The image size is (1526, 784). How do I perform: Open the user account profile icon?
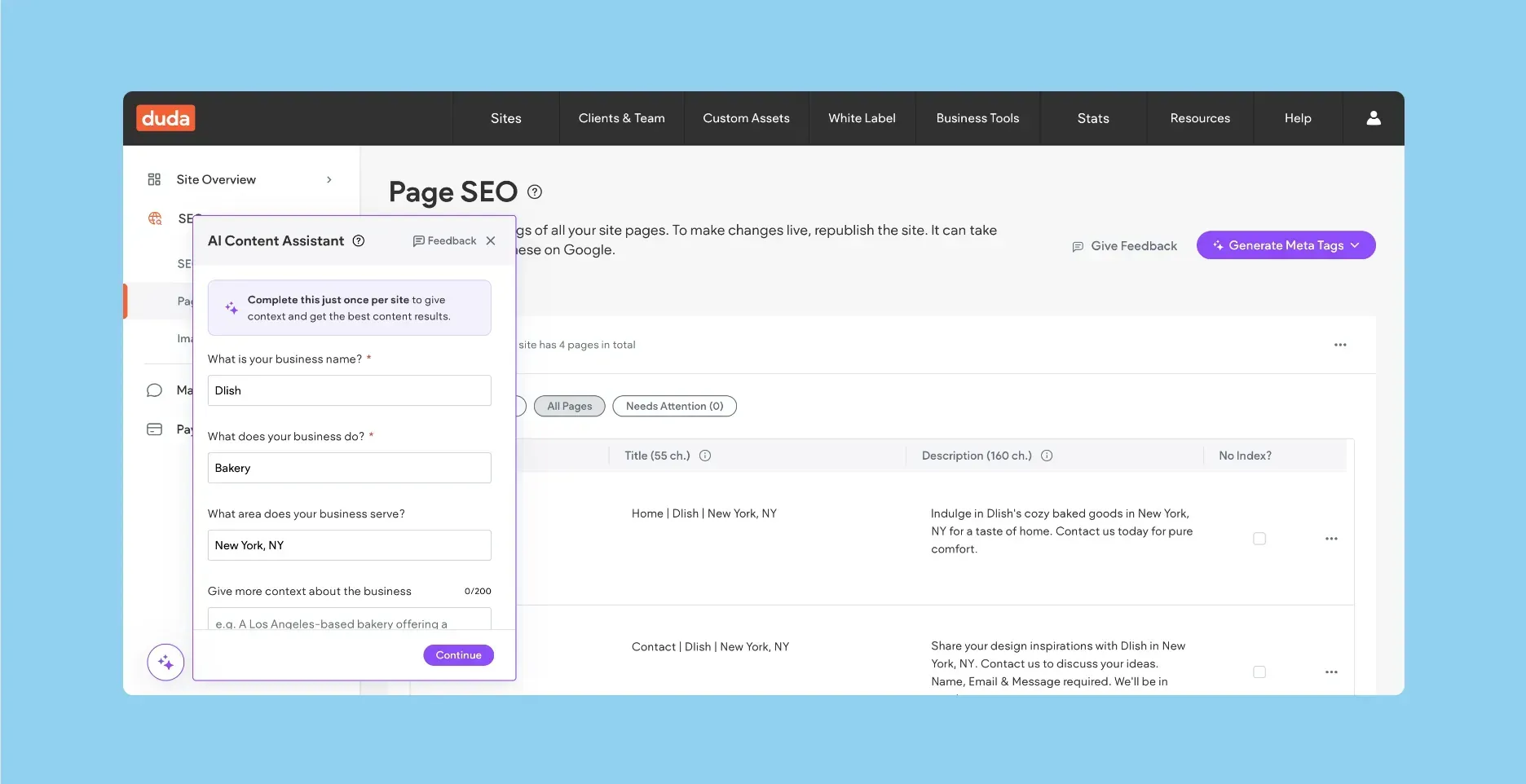(x=1374, y=118)
